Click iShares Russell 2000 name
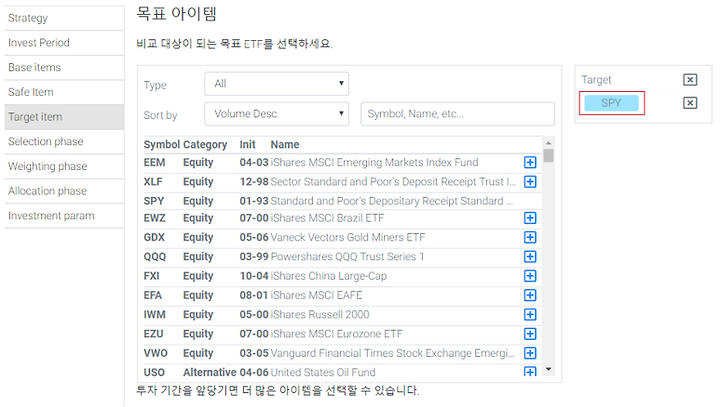Image resolution: width=720 pixels, height=407 pixels. 320,314
